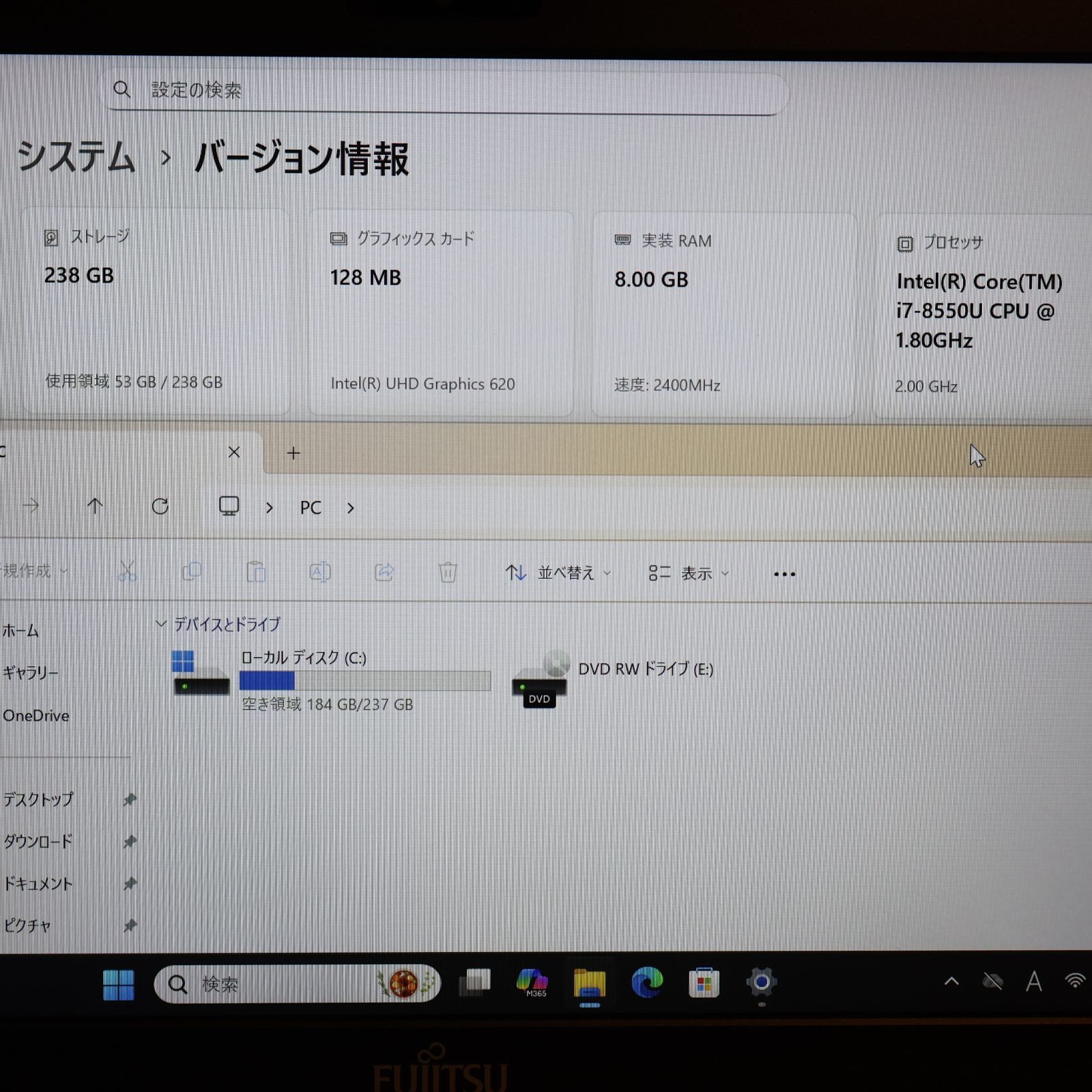The image size is (1092, 1092).
Task: Unpin ダウンロード from quick access
Action: (129, 842)
